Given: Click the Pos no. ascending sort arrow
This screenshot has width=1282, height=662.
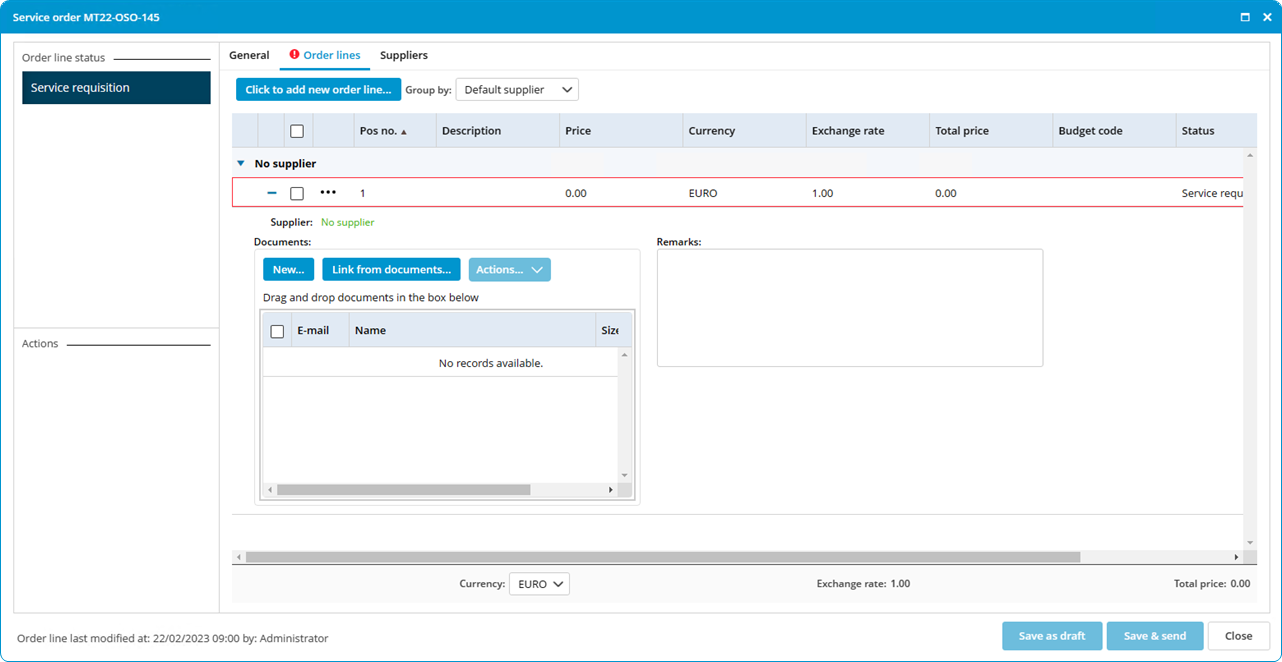Looking at the screenshot, I should [404, 132].
